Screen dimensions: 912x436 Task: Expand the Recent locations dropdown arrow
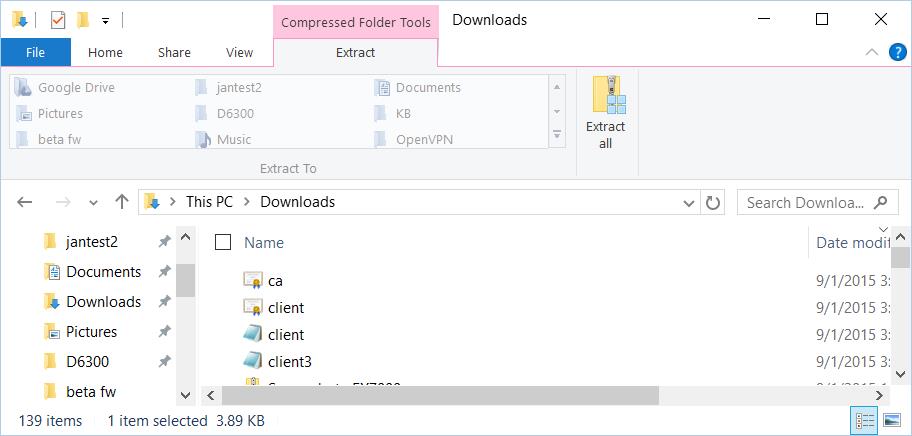pos(93,203)
